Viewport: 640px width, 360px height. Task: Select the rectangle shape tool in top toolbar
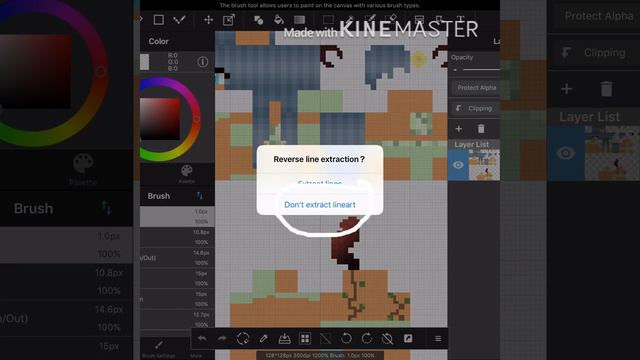coord(158,20)
